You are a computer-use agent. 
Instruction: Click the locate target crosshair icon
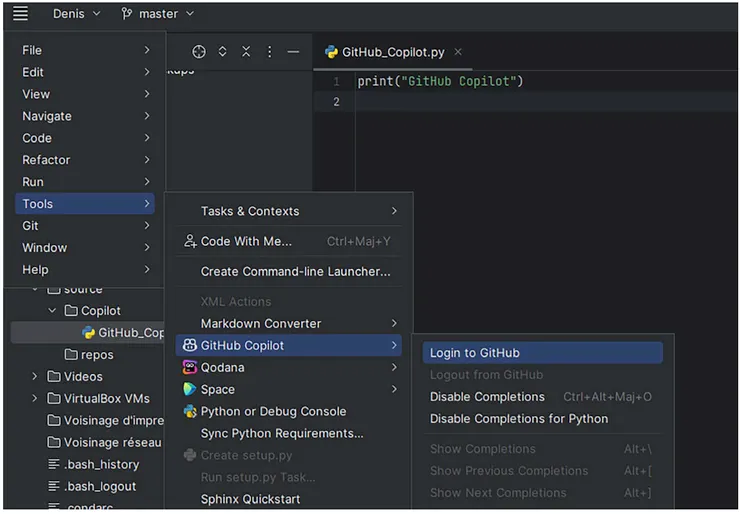[x=199, y=52]
